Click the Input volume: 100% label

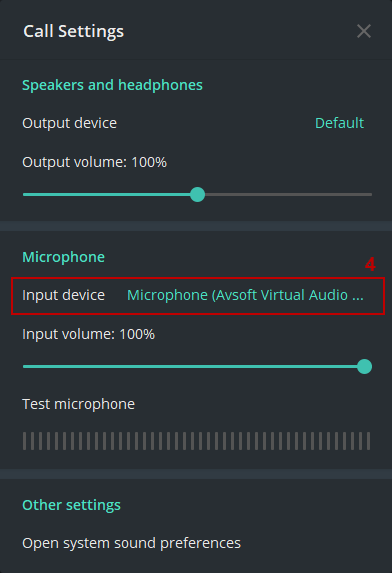(x=88, y=334)
